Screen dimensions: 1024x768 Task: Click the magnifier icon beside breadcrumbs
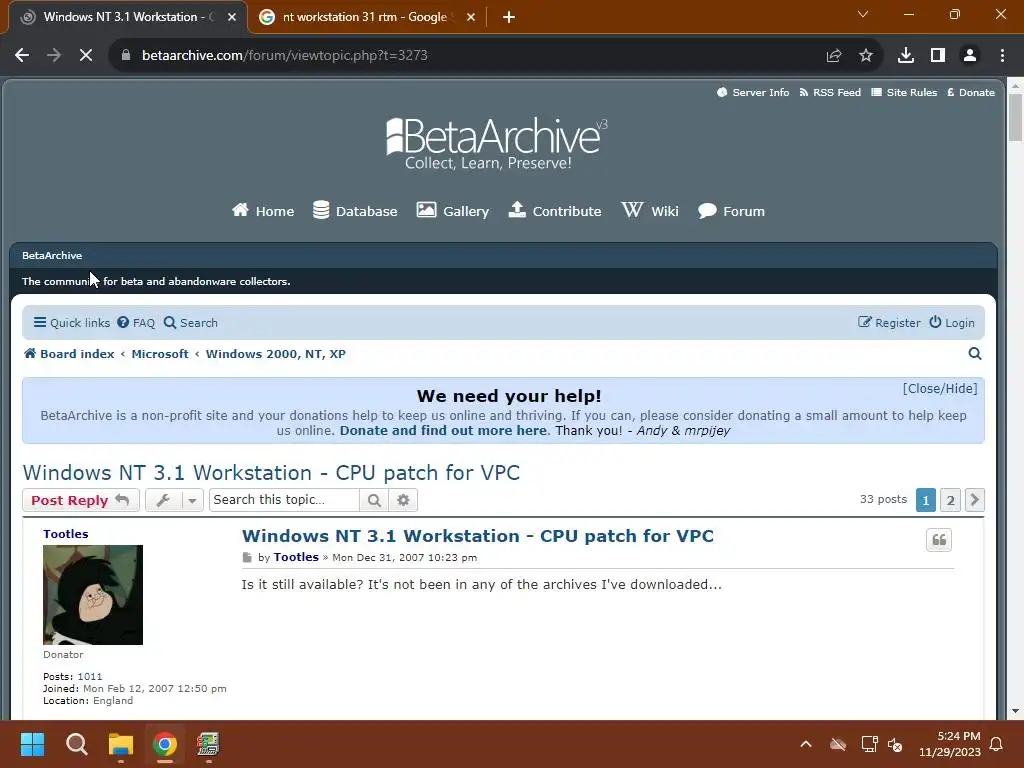975,354
